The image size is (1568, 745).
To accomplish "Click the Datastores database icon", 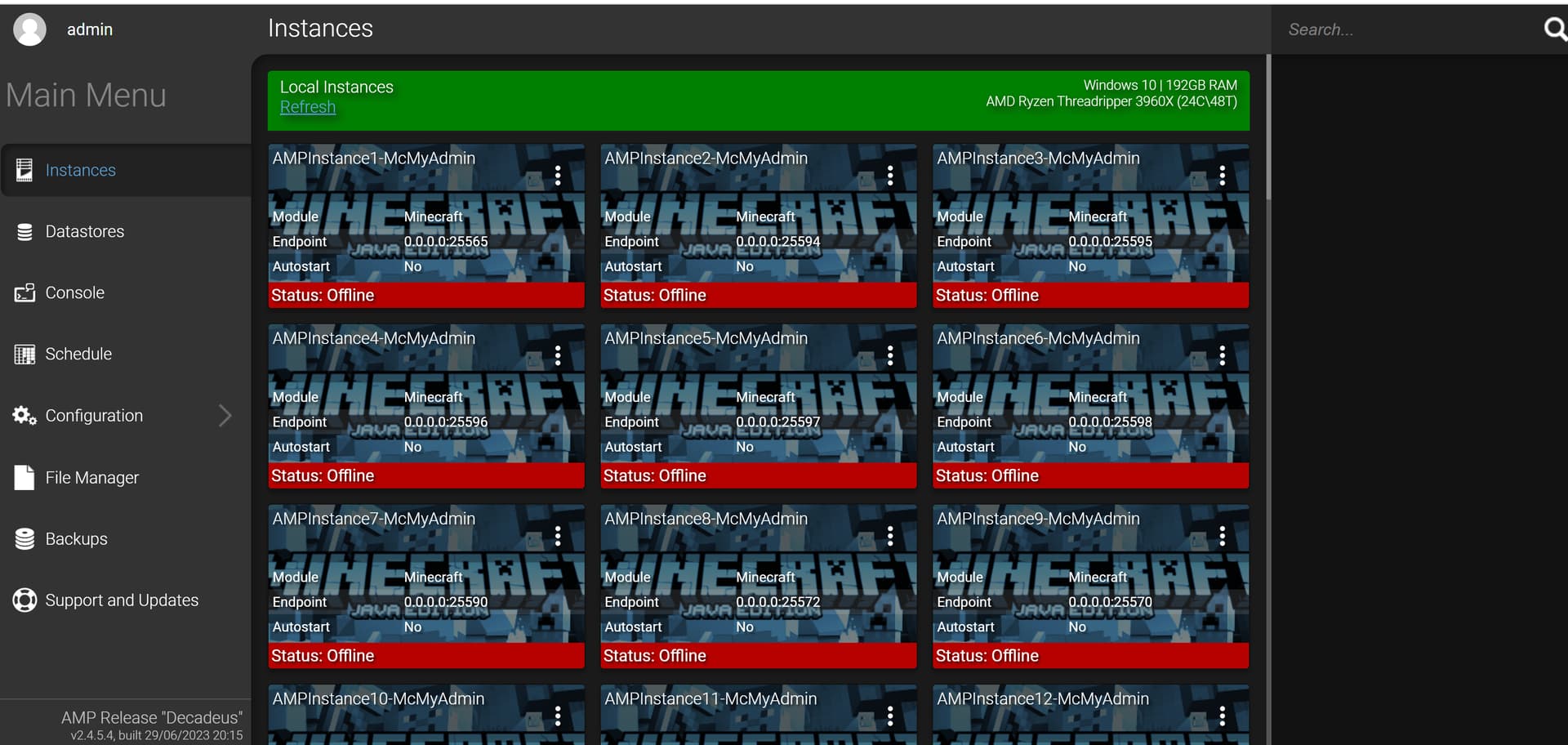I will click(x=24, y=232).
